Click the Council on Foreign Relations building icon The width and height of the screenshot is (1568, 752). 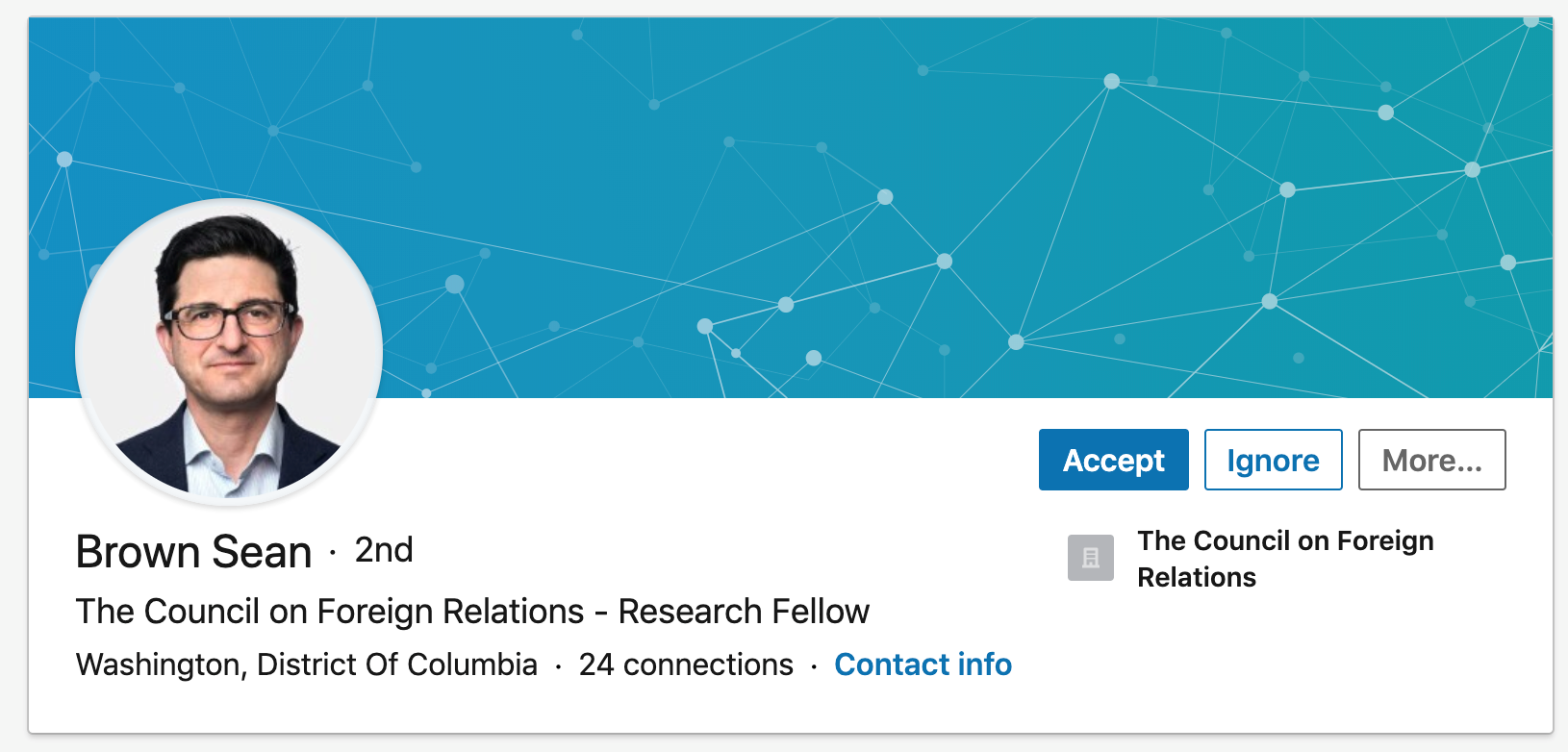pyautogui.click(x=1089, y=558)
